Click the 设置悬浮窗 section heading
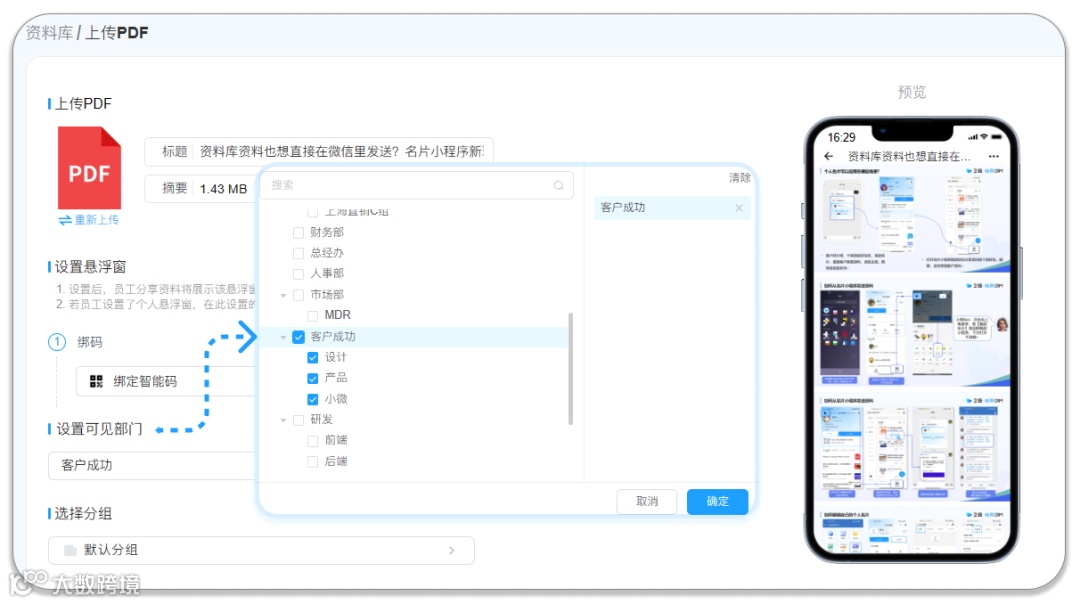 (90, 267)
